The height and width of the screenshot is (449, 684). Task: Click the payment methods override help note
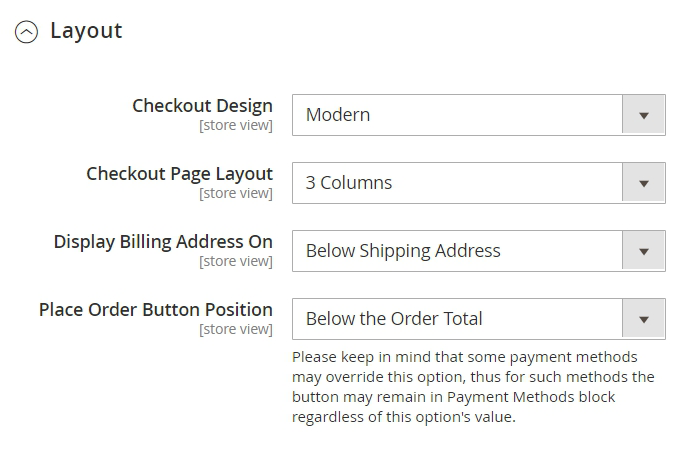coord(473,387)
